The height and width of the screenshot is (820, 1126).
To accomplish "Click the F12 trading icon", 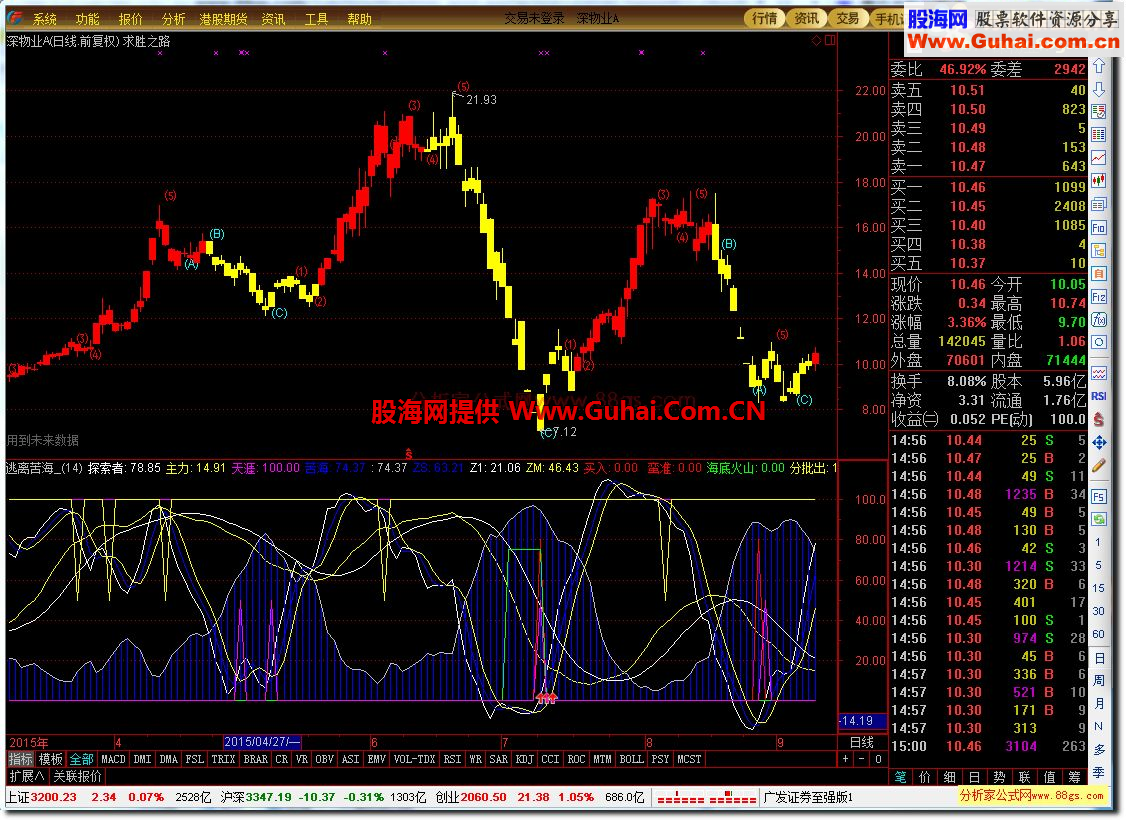I will pos(1099,297).
